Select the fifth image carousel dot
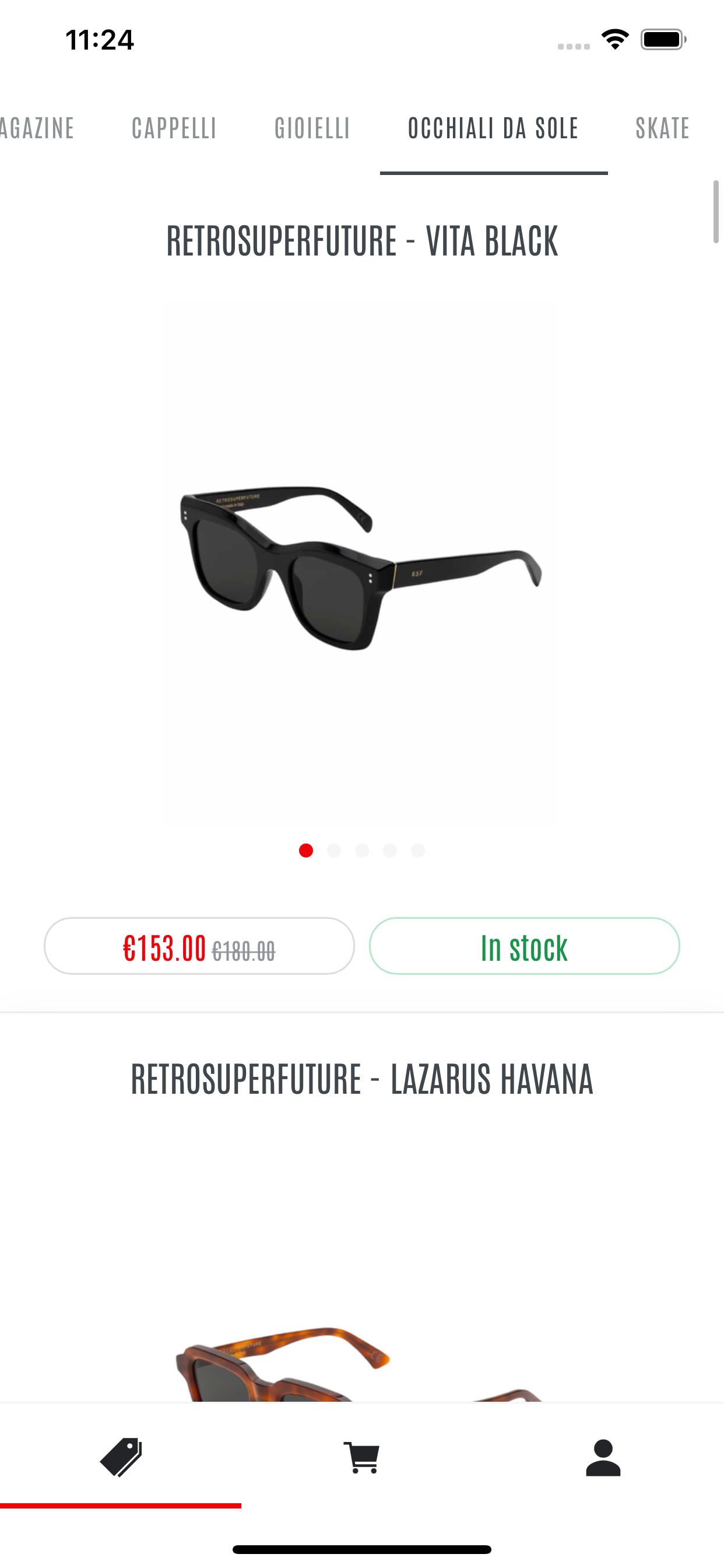 coord(418,850)
